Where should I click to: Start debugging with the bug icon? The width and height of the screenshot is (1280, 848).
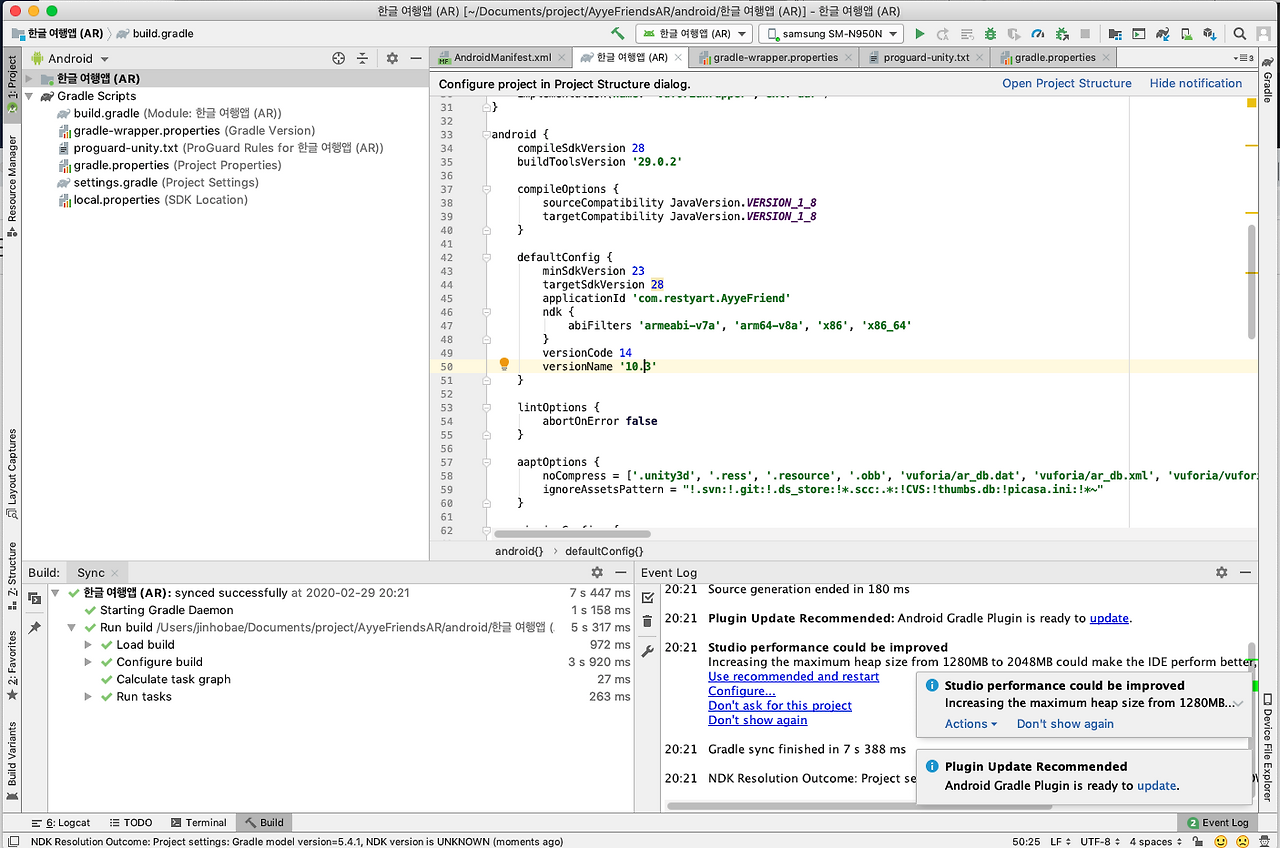point(990,33)
